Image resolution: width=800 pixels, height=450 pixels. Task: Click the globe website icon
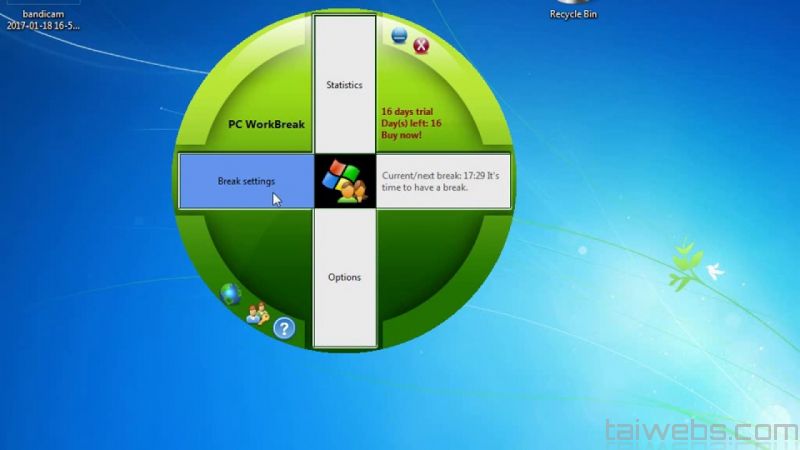pos(231,293)
